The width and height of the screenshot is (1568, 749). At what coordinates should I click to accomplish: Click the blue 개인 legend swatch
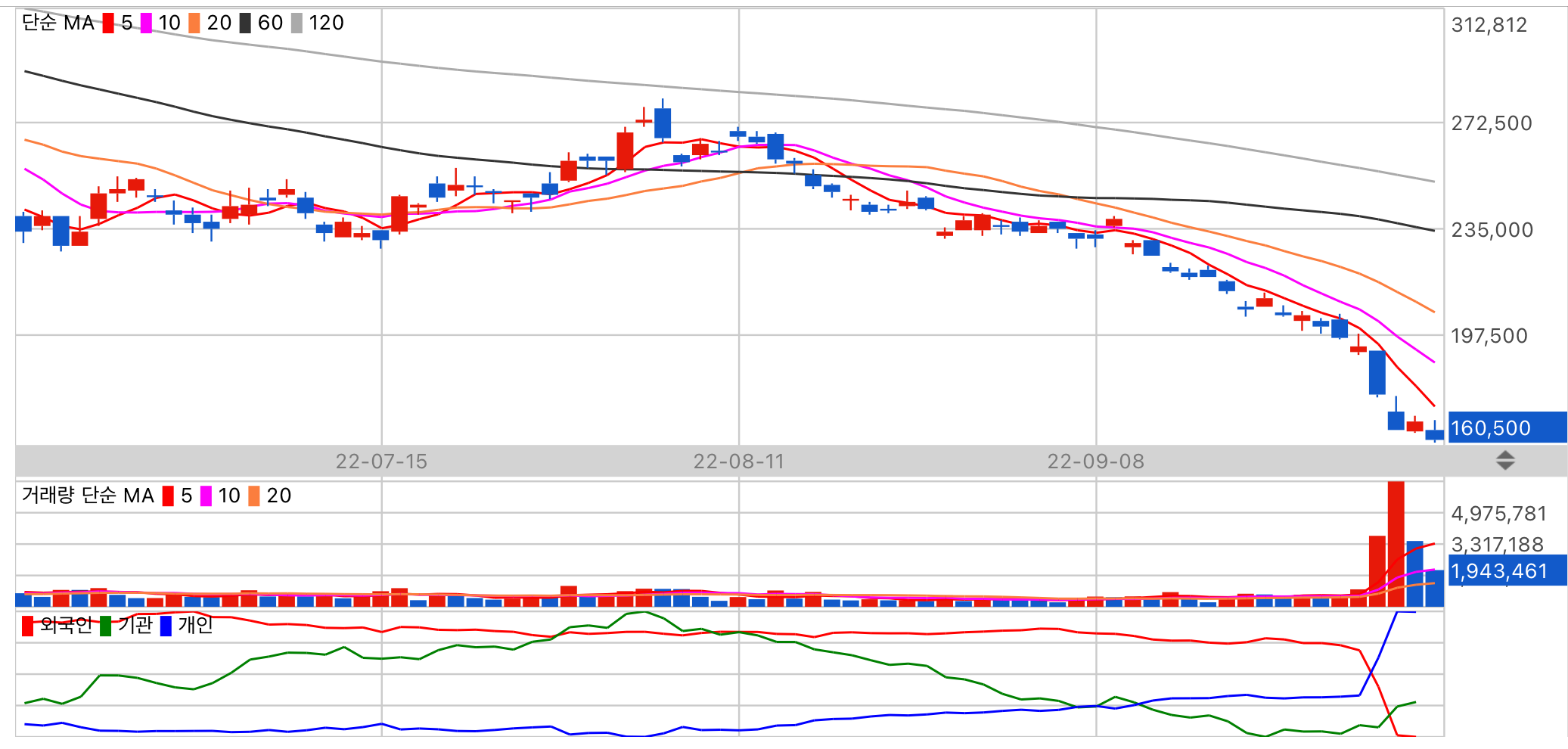[x=166, y=626]
